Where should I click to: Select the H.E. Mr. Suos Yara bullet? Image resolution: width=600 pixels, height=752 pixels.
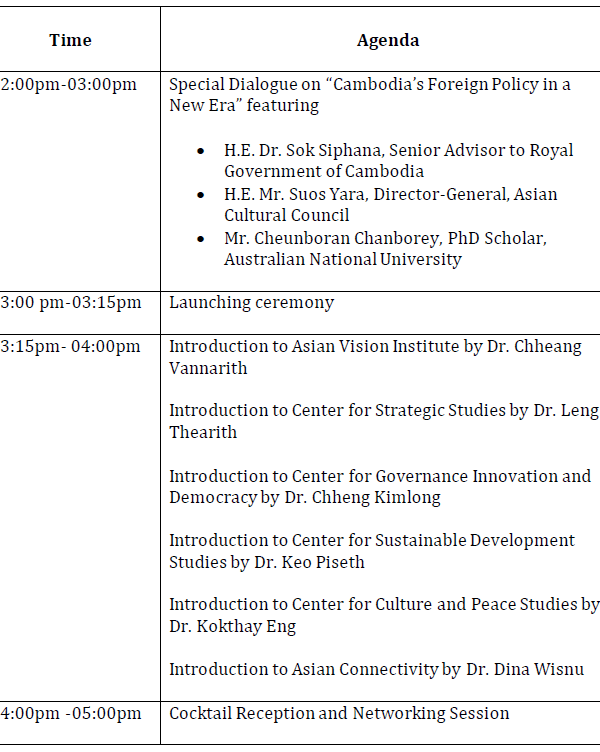coord(390,204)
